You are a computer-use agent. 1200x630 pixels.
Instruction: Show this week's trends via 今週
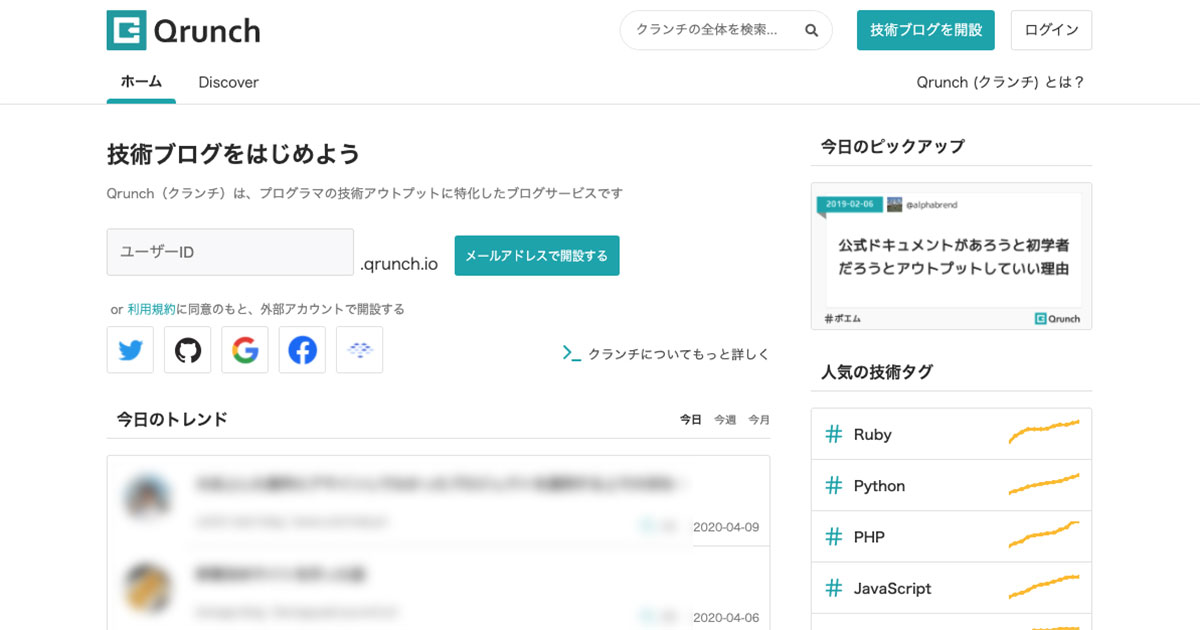point(723,419)
